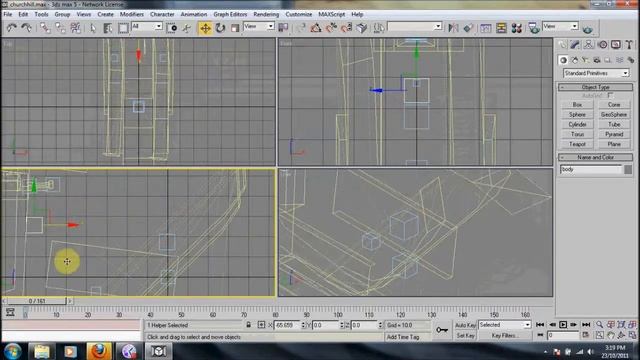Viewport: 640px width, 360px height.
Task: Click the time slider showing 0 / 161
Action: [37, 301]
